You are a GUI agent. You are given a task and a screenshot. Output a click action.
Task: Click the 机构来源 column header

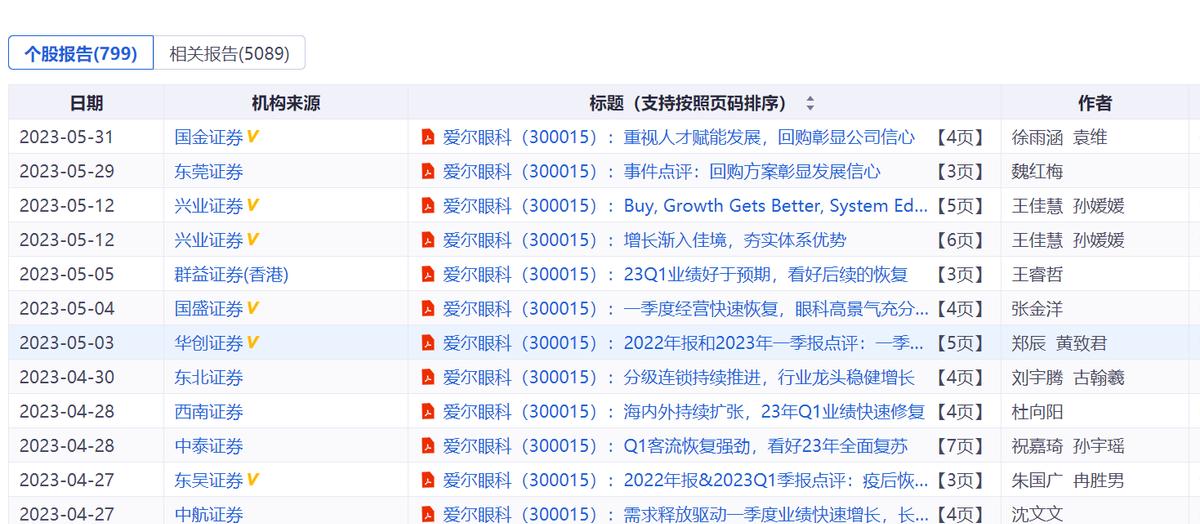[286, 103]
